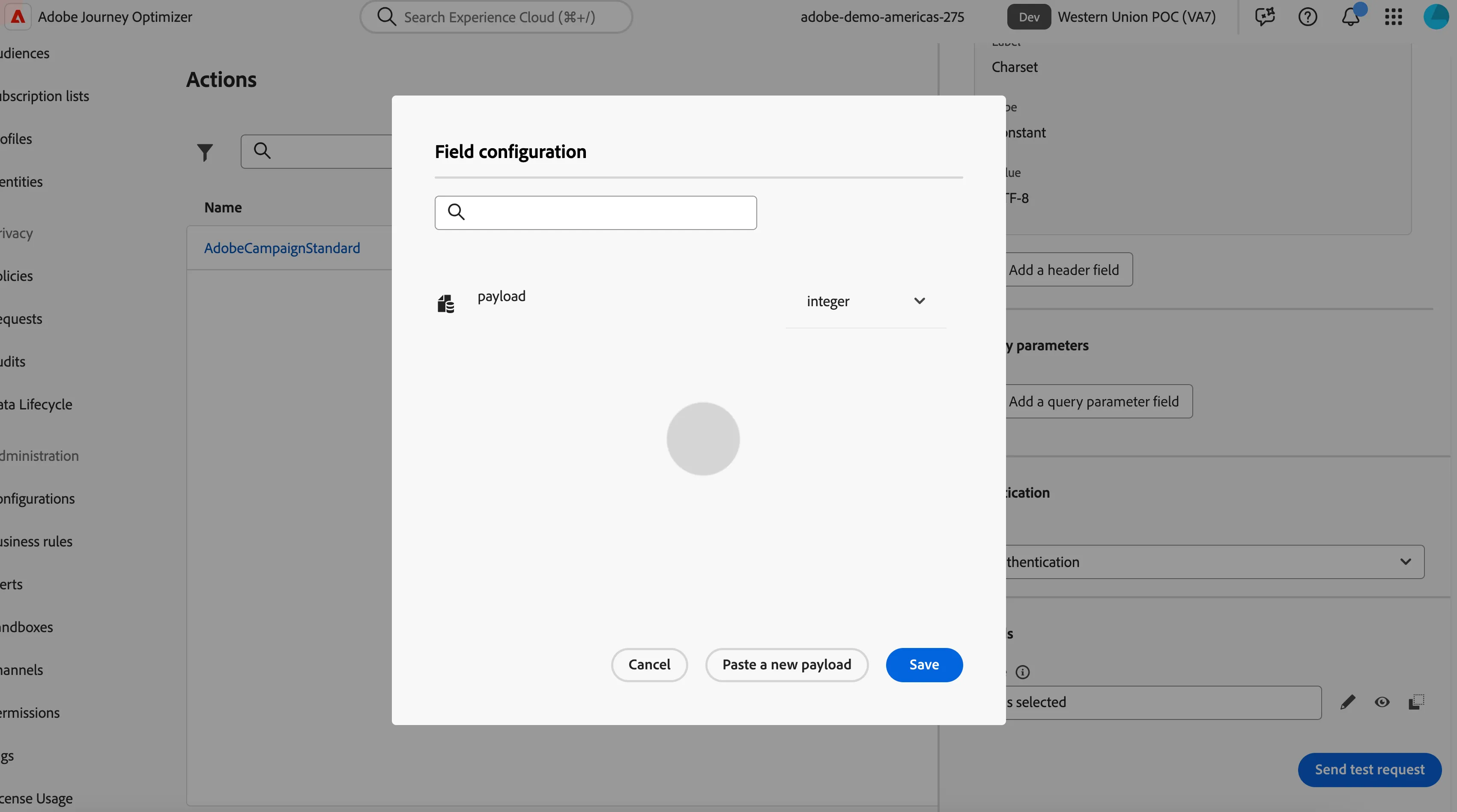
Task: Open Requests in the sidebar
Action: click(21, 319)
